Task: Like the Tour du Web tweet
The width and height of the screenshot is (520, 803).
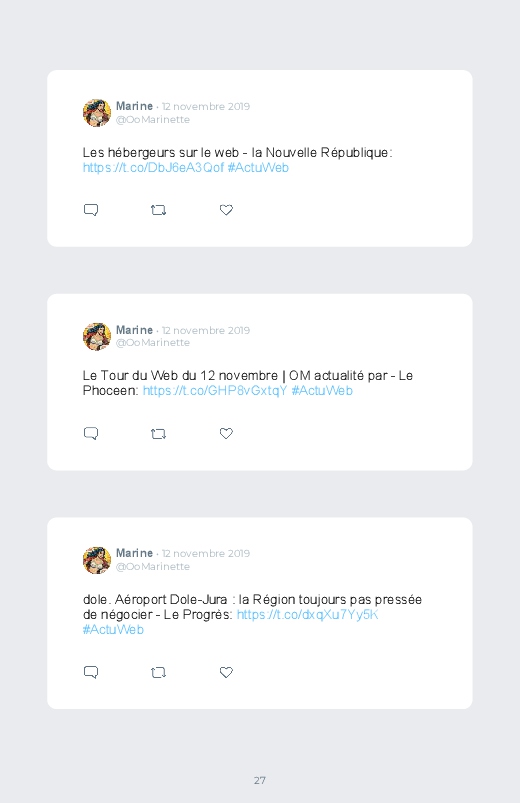Action: [226, 433]
